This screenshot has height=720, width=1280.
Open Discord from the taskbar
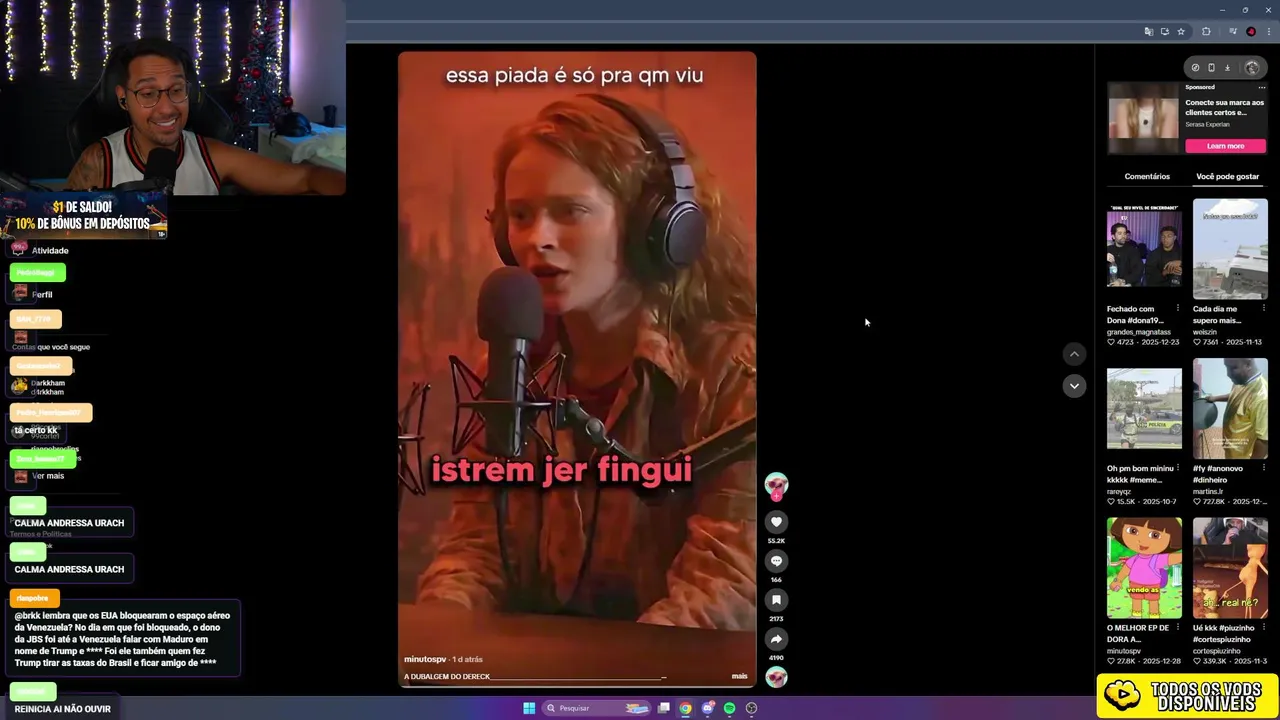(707, 708)
